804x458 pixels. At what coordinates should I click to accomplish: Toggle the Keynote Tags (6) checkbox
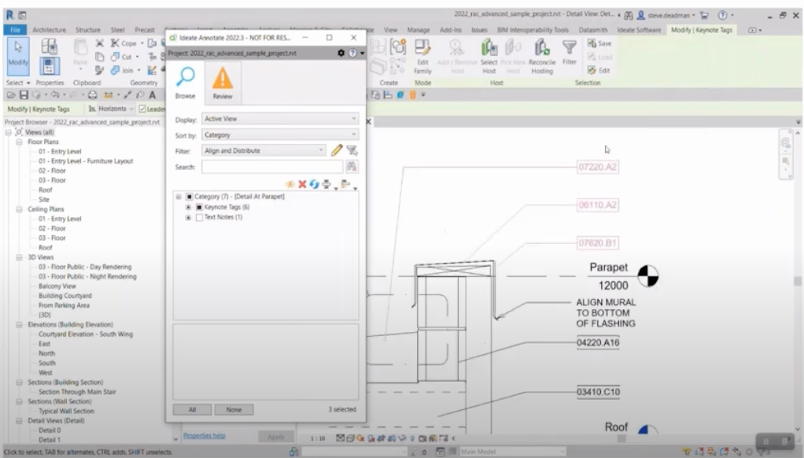click(x=199, y=207)
